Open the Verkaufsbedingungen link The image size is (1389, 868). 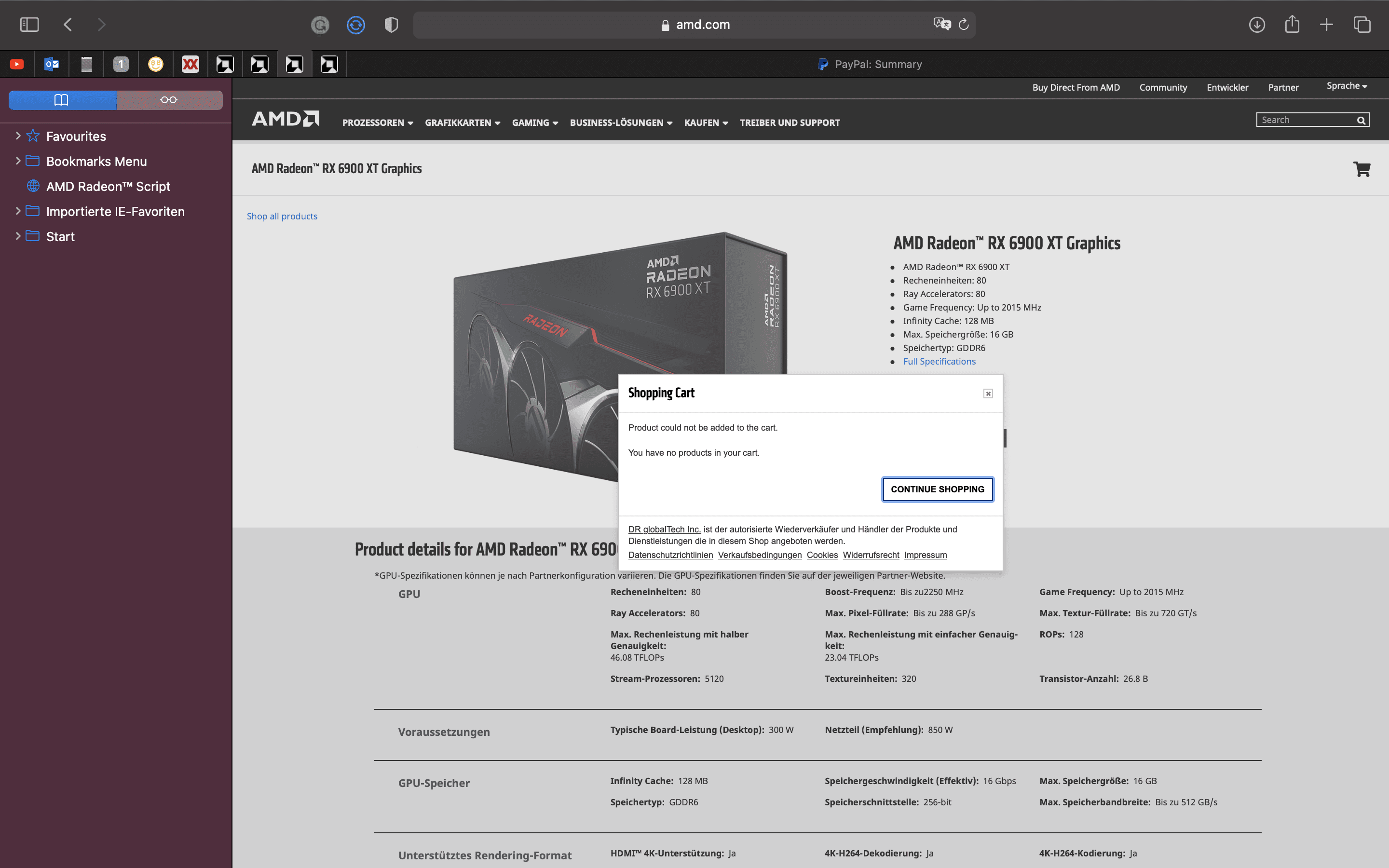[759, 555]
